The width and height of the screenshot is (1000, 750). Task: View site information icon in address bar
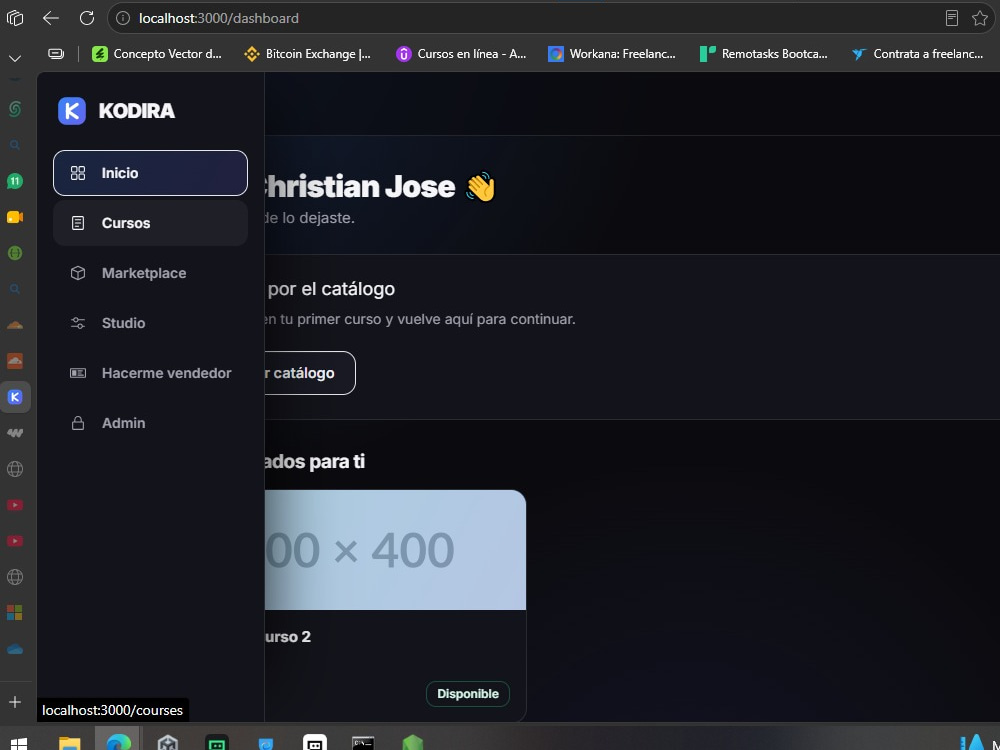pyautogui.click(x=122, y=18)
